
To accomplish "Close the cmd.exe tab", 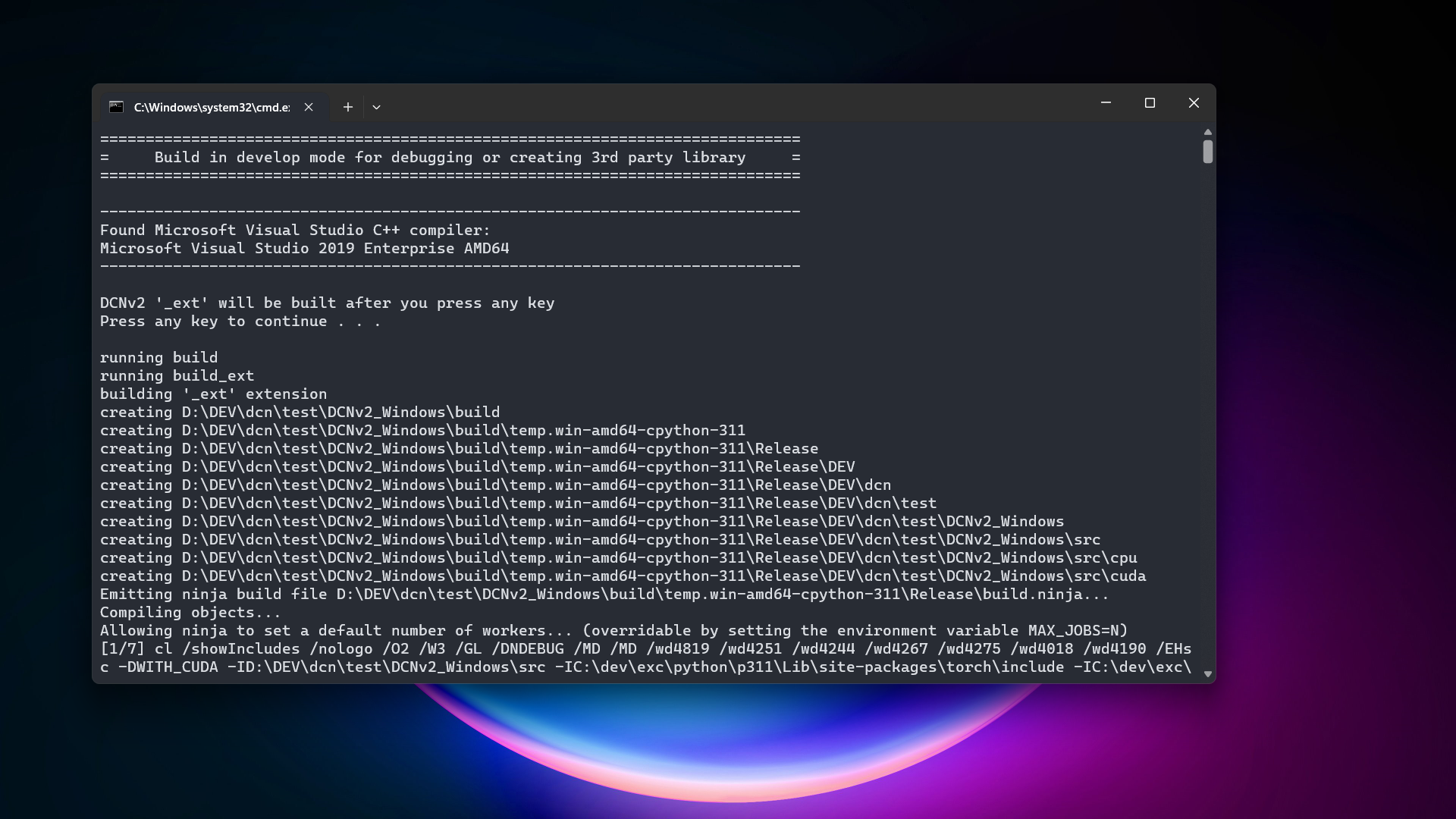I will click(309, 107).
